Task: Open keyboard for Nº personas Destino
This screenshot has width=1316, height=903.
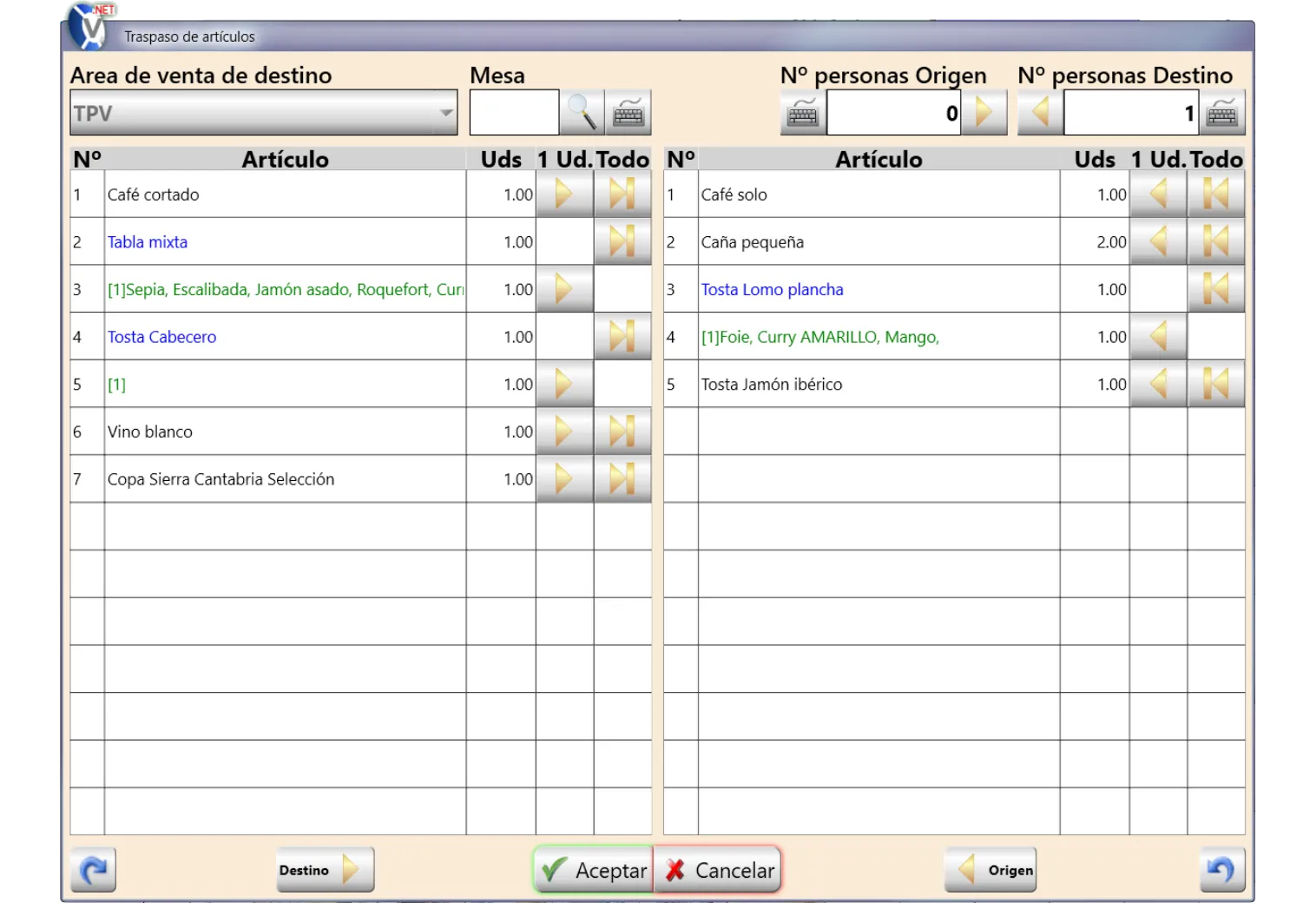Action: tap(1221, 113)
